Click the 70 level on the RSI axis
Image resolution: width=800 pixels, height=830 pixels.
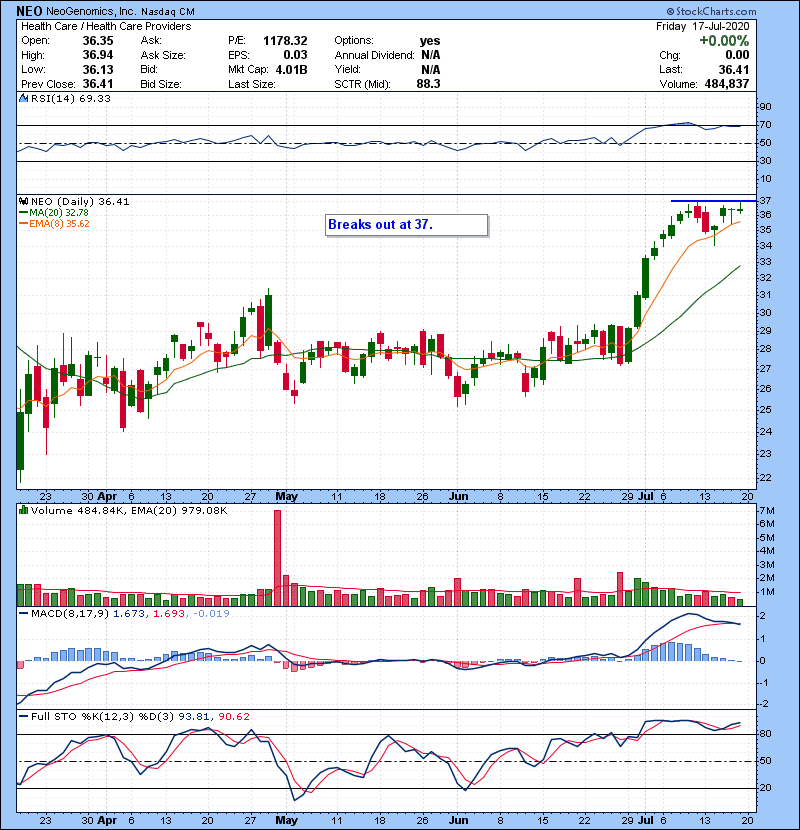(x=765, y=125)
